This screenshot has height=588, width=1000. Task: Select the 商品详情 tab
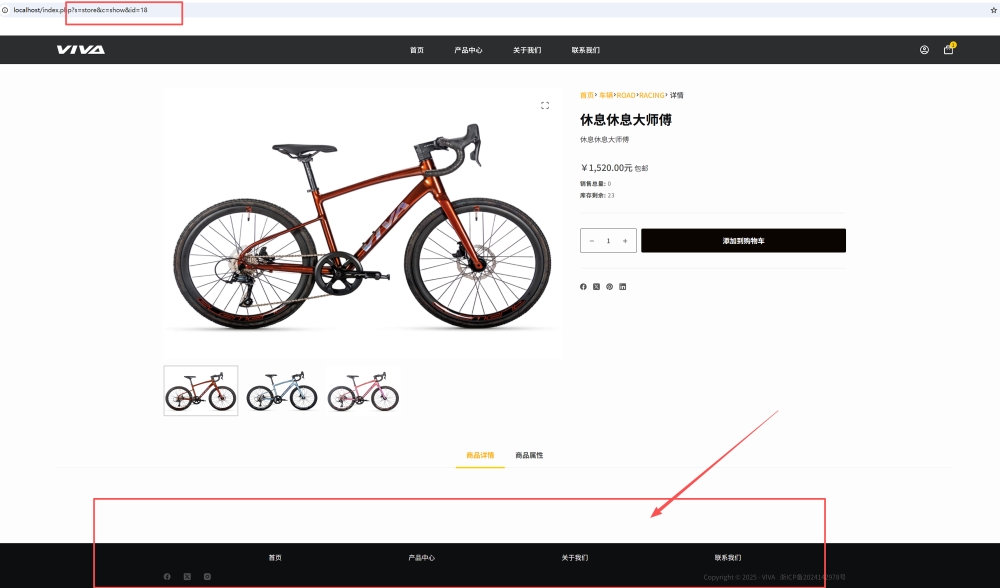point(480,455)
